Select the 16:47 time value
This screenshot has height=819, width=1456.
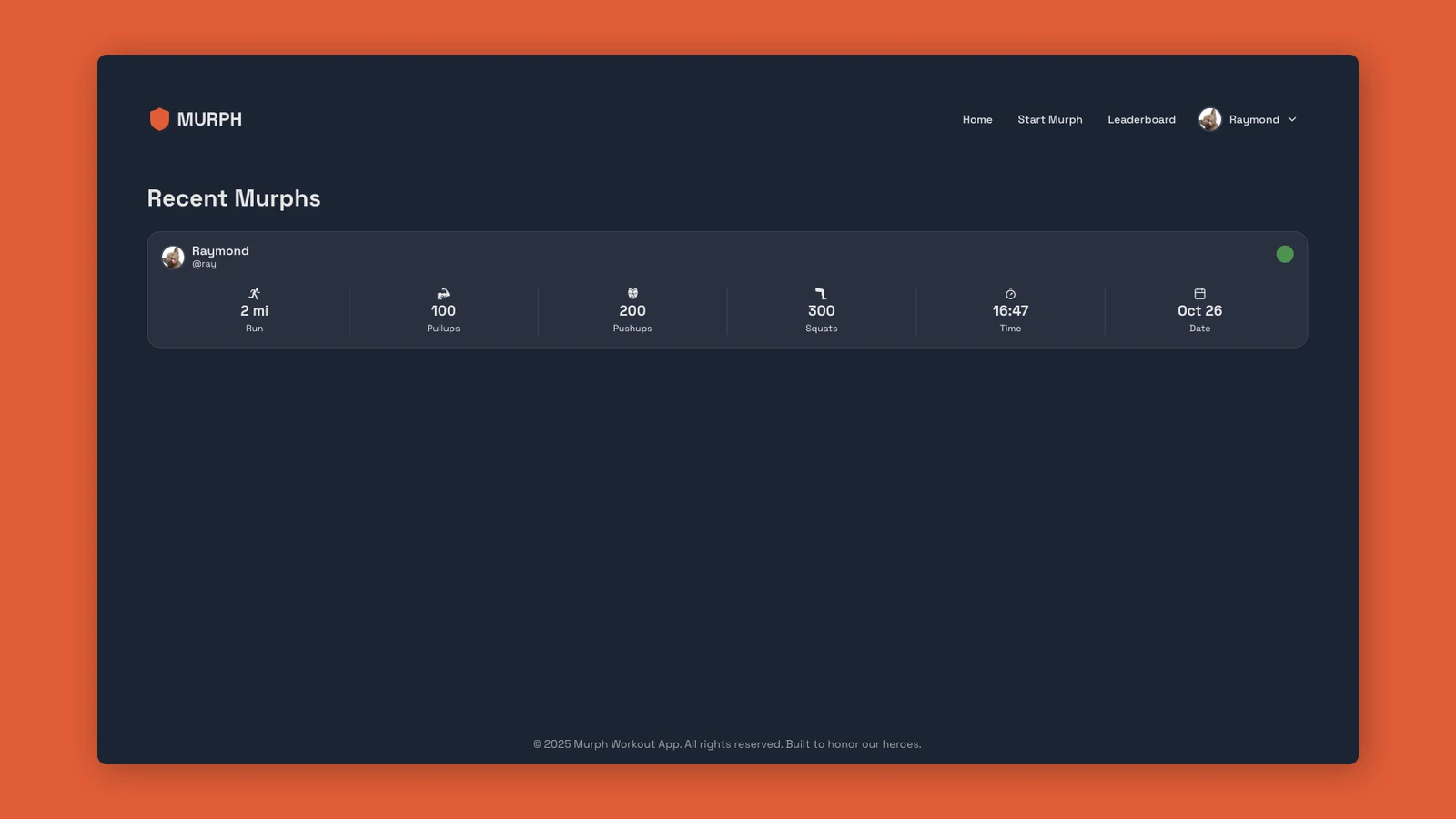(1010, 310)
